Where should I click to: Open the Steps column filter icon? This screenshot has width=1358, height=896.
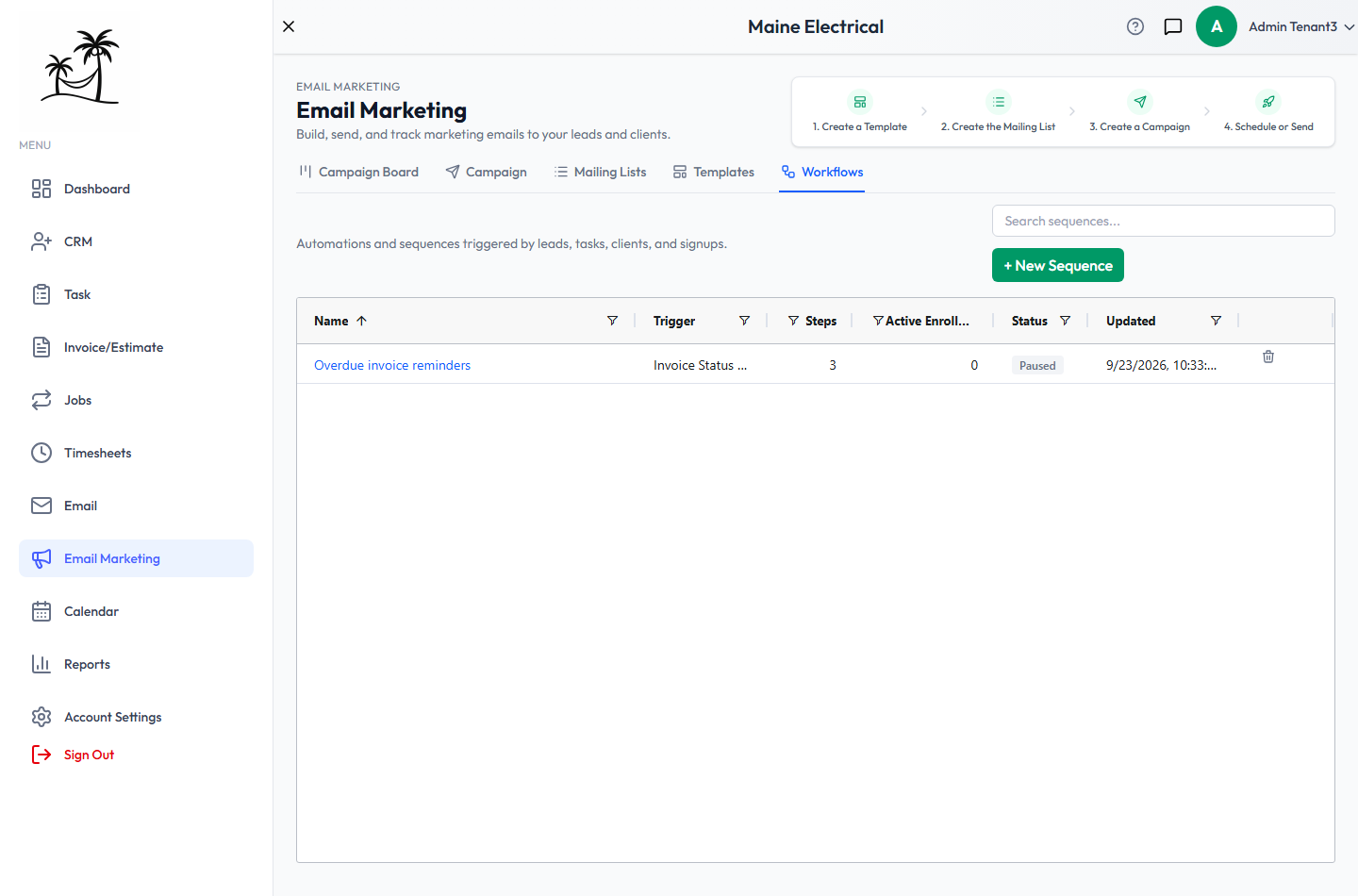(793, 321)
